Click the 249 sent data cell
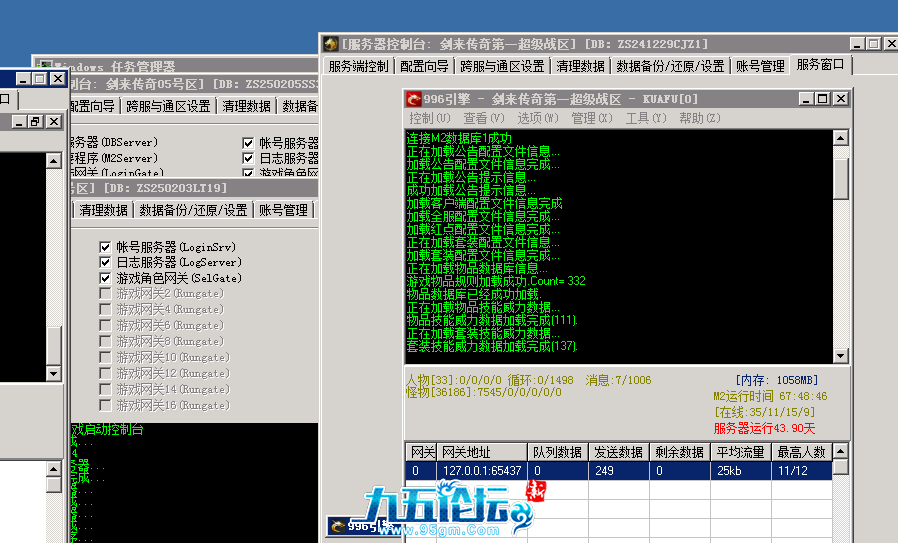898x543 pixels. click(x=619, y=471)
